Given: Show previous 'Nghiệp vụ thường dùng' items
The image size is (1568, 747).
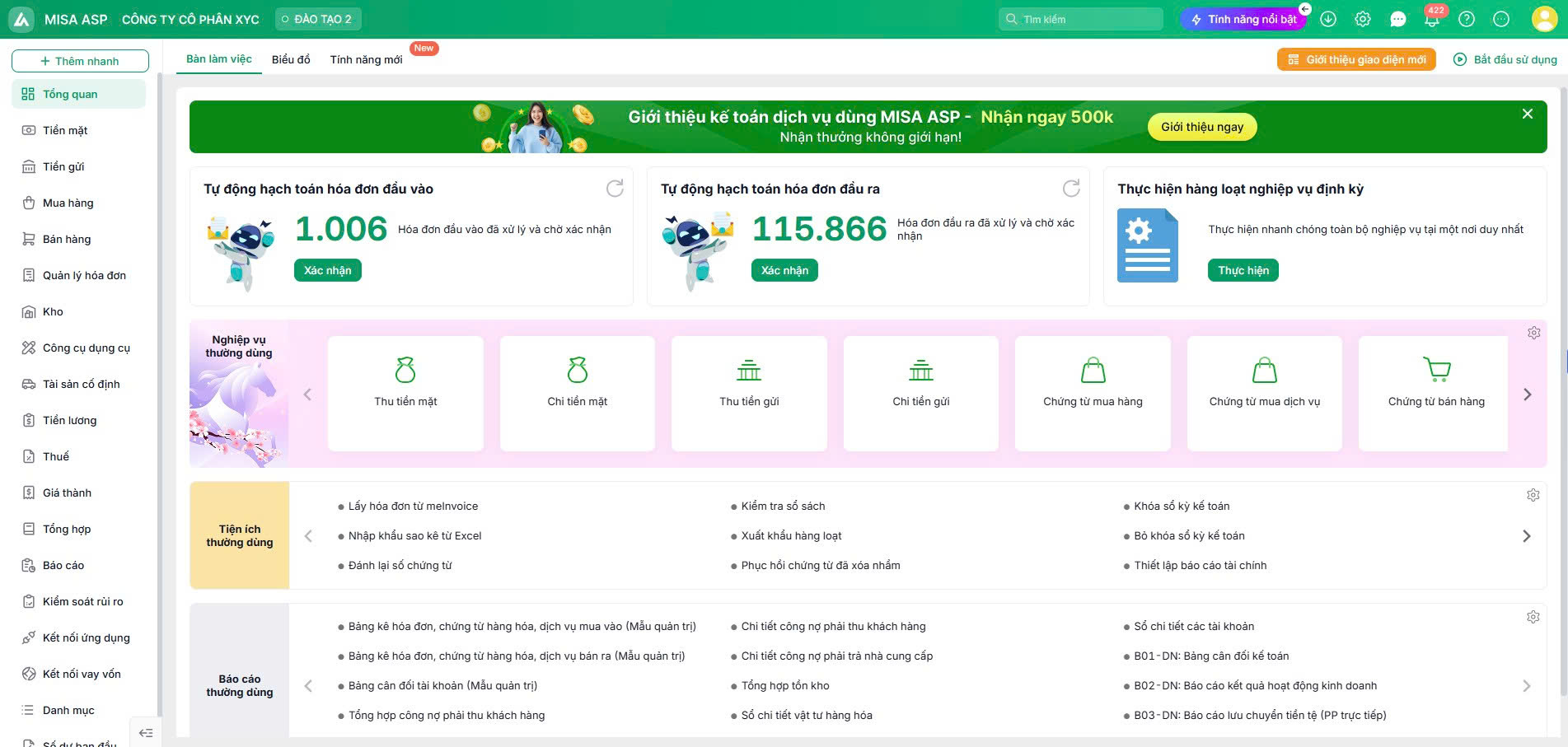Looking at the screenshot, I should (x=308, y=395).
